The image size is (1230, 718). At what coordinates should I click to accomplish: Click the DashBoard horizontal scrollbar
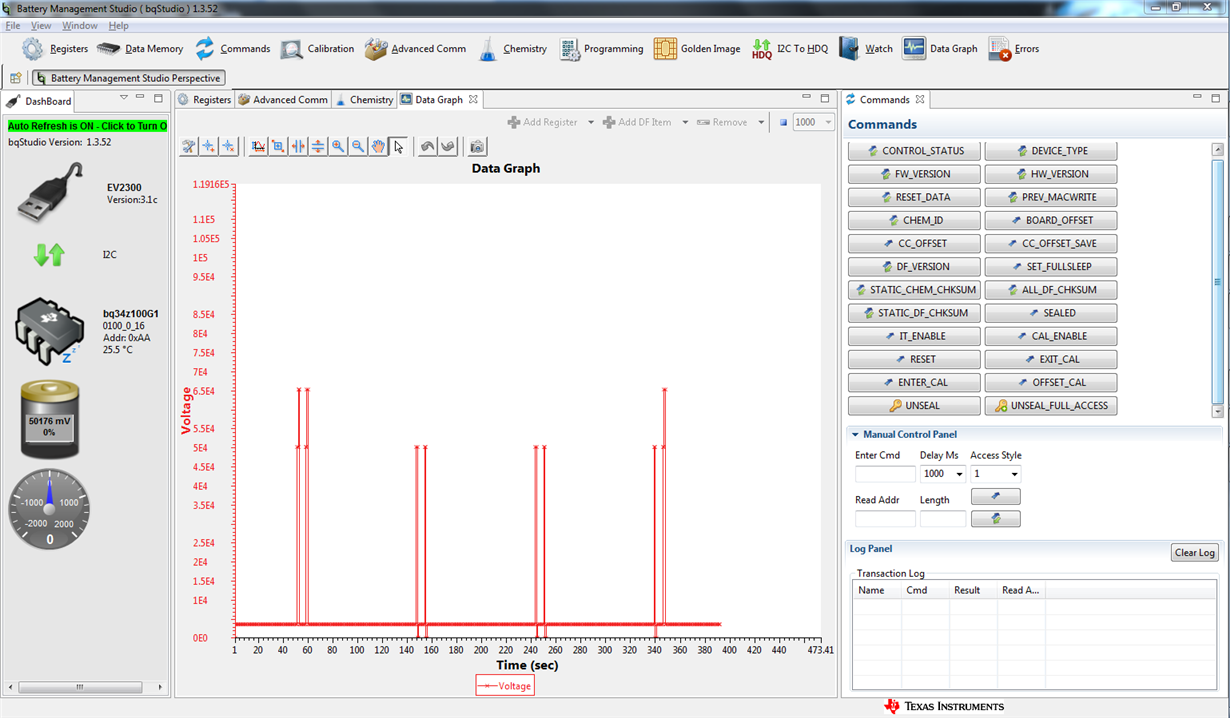click(x=85, y=687)
